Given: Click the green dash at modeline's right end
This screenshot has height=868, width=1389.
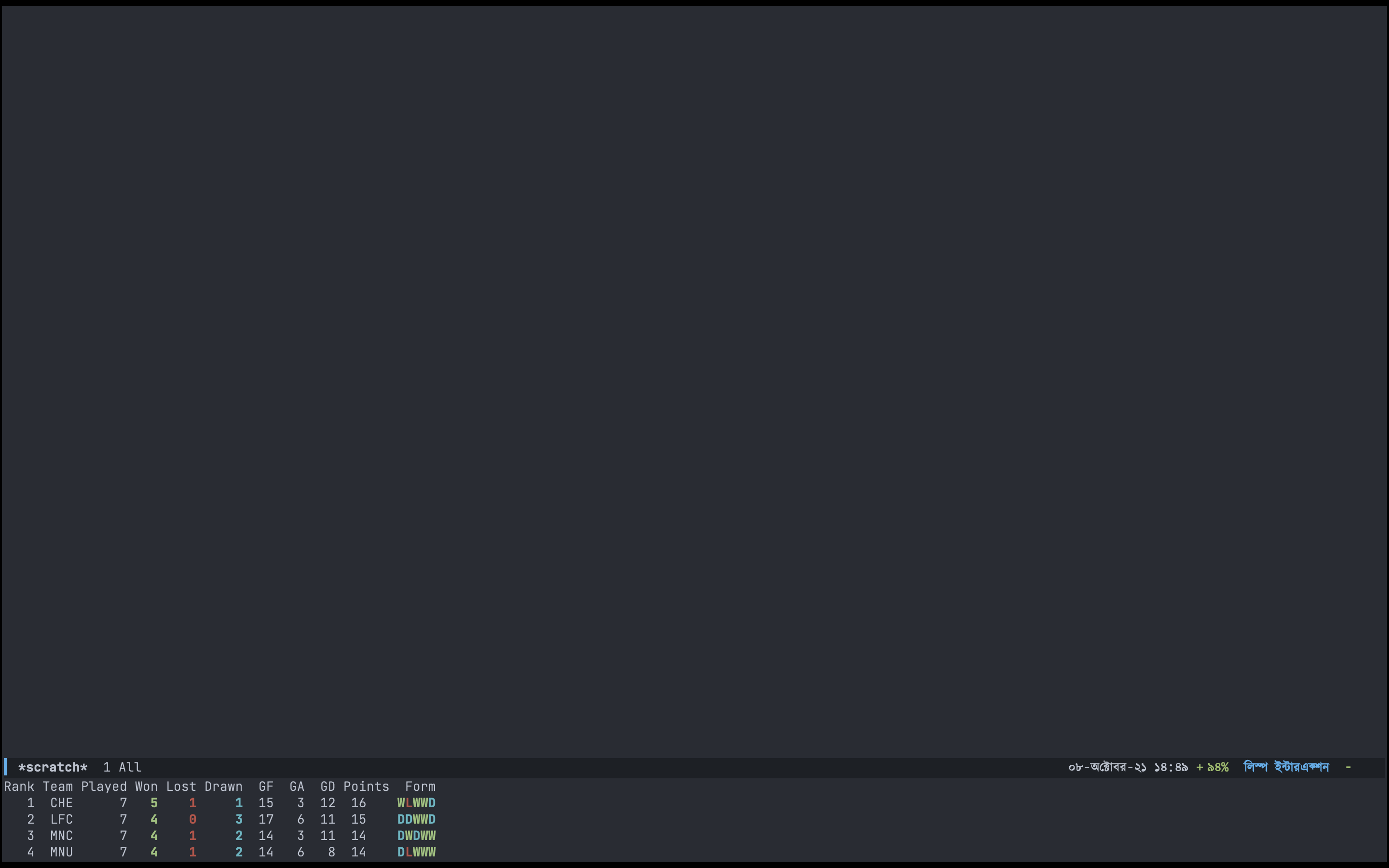Looking at the screenshot, I should (1348, 768).
